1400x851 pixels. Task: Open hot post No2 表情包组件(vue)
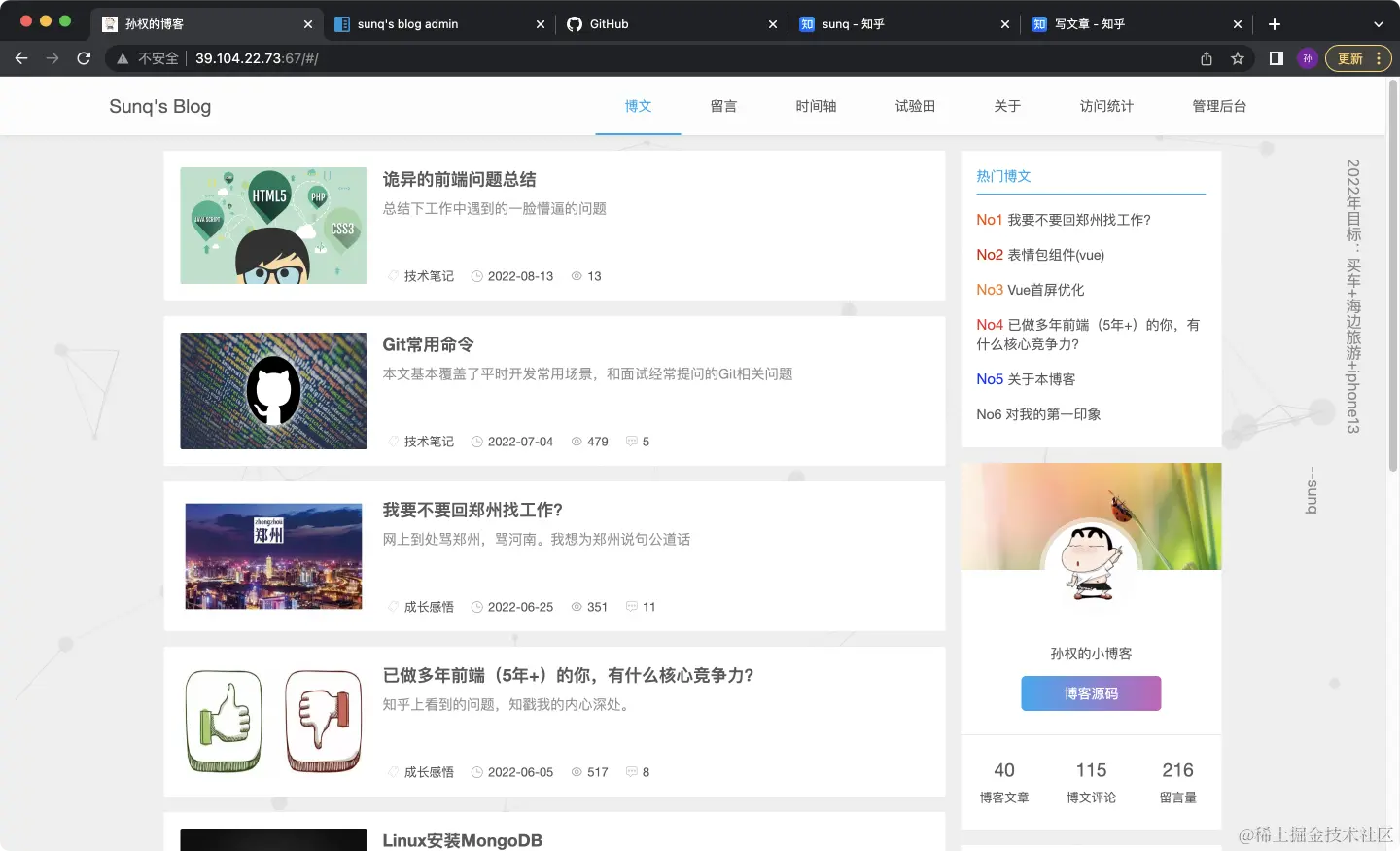[x=1040, y=255]
